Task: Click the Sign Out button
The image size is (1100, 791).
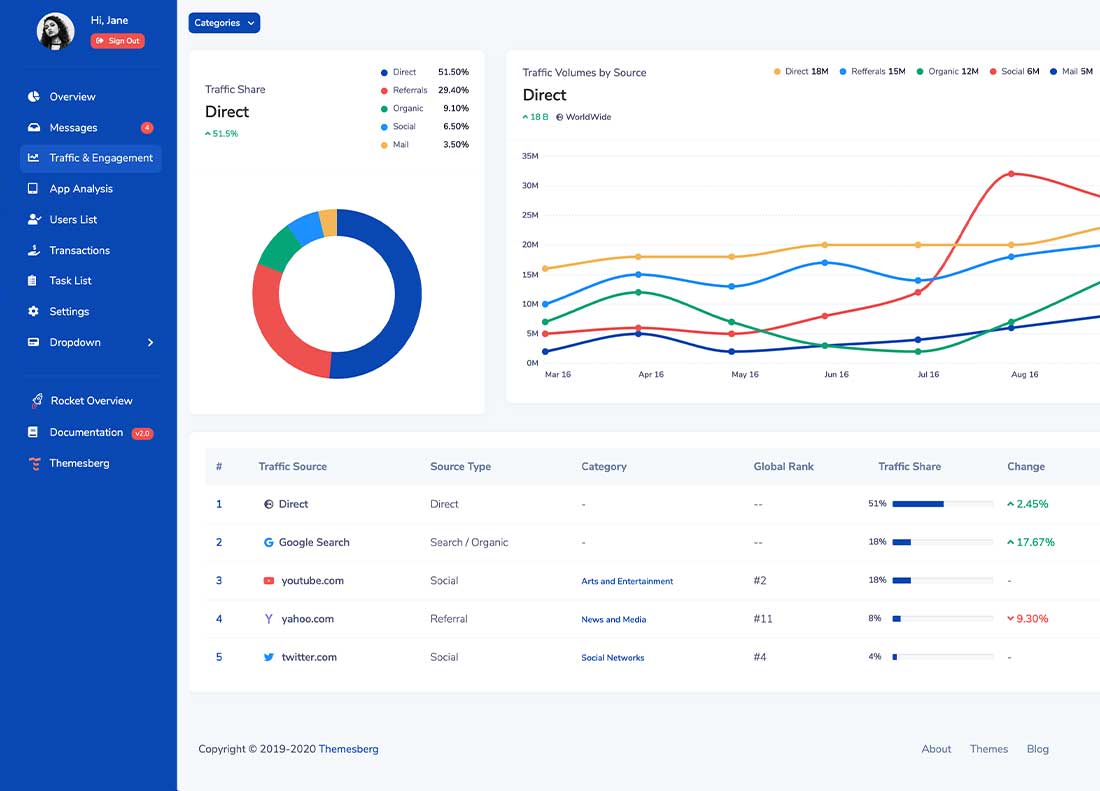Action: pos(117,41)
